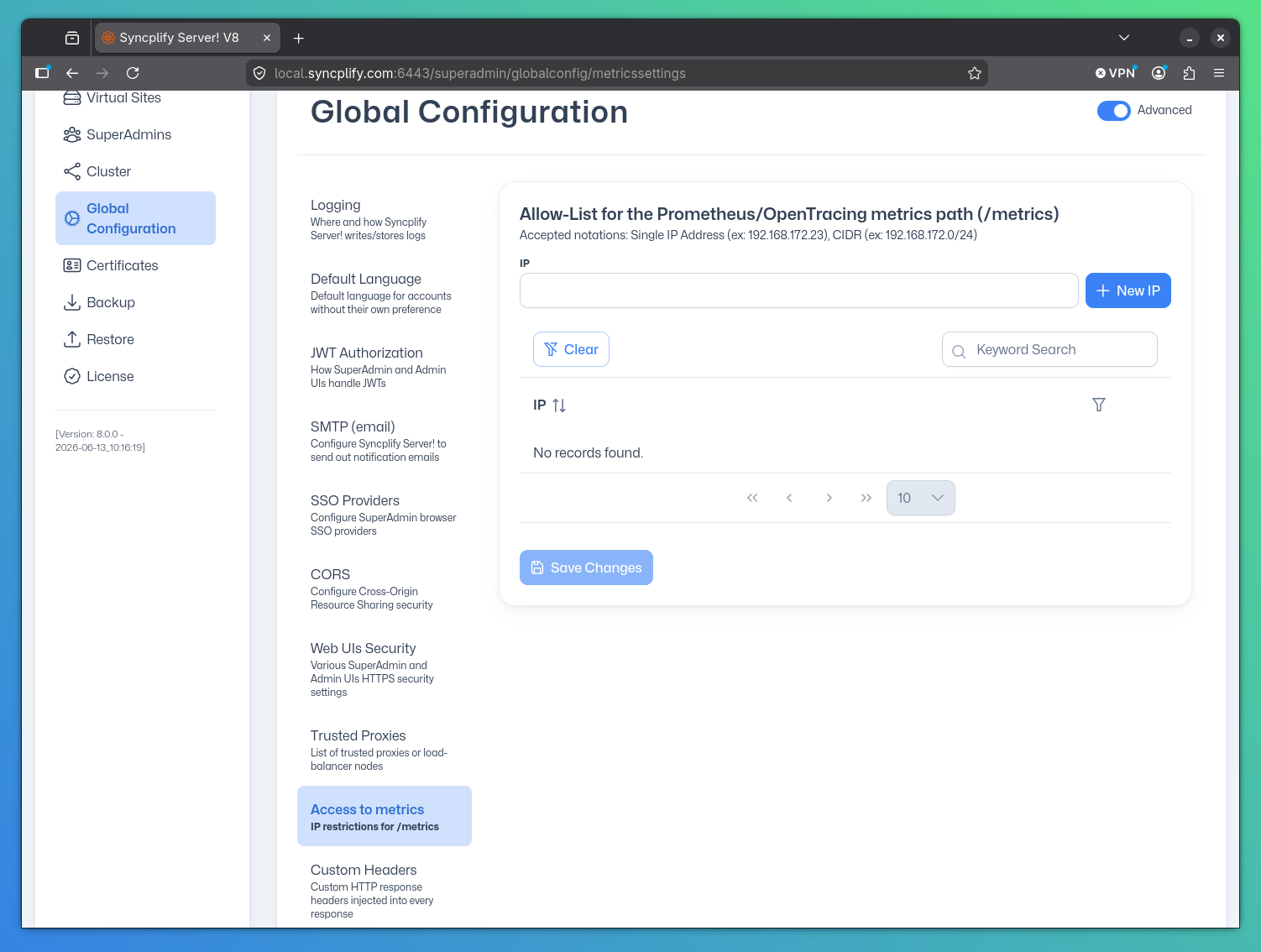The width and height of the screenshot is (1261, 952).
Task: Click the Save Changes button
Action: 586,568
